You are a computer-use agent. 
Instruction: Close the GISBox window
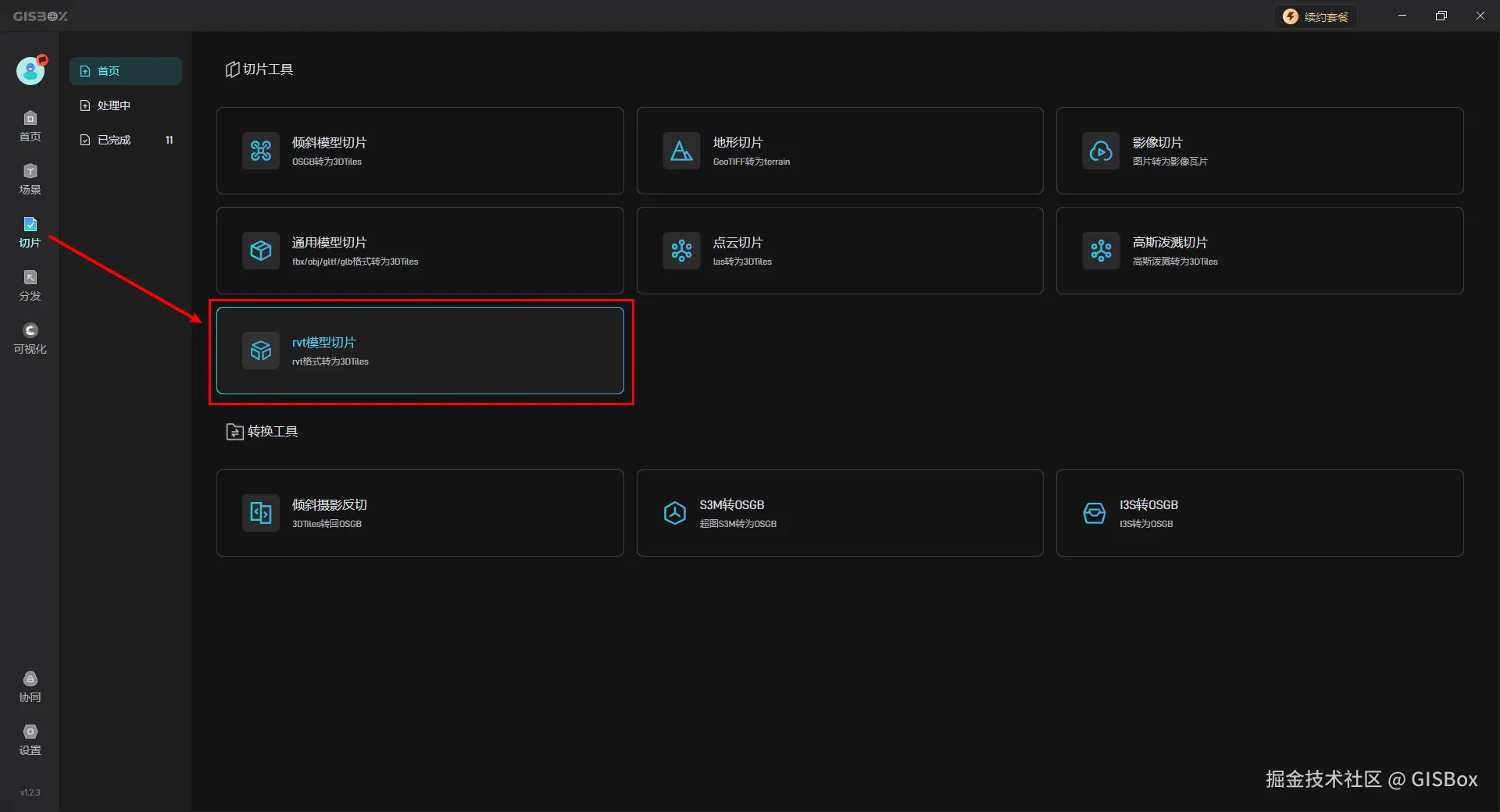click(1480, 16)
